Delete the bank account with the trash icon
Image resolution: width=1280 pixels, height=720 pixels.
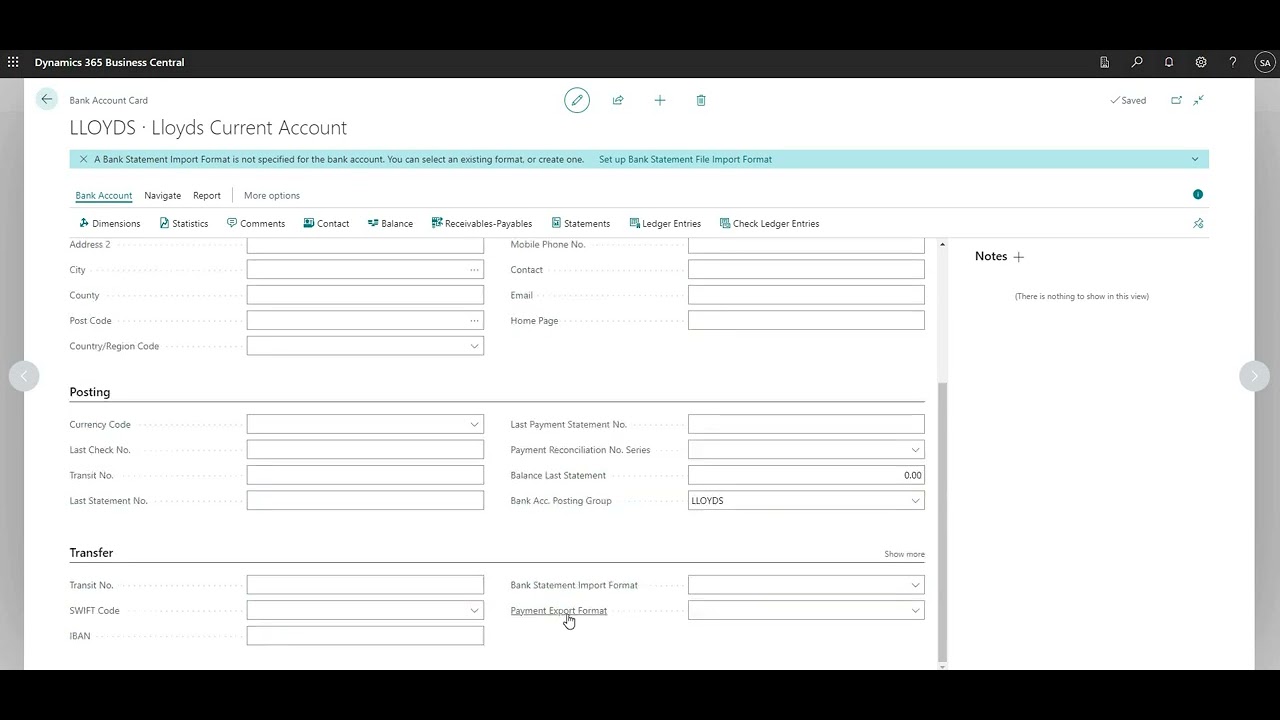(x=701, y=100)
